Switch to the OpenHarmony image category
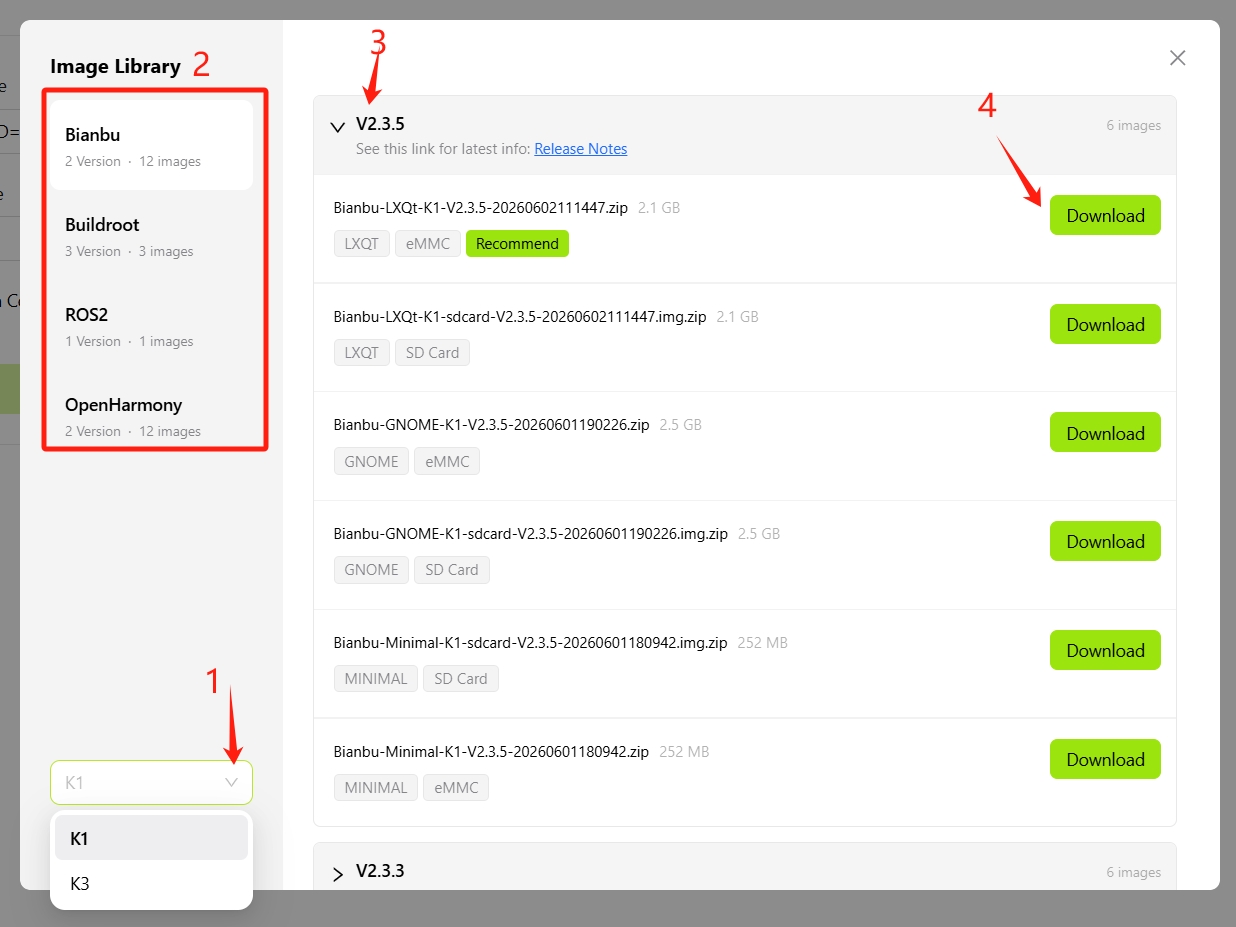 point(151,415)
